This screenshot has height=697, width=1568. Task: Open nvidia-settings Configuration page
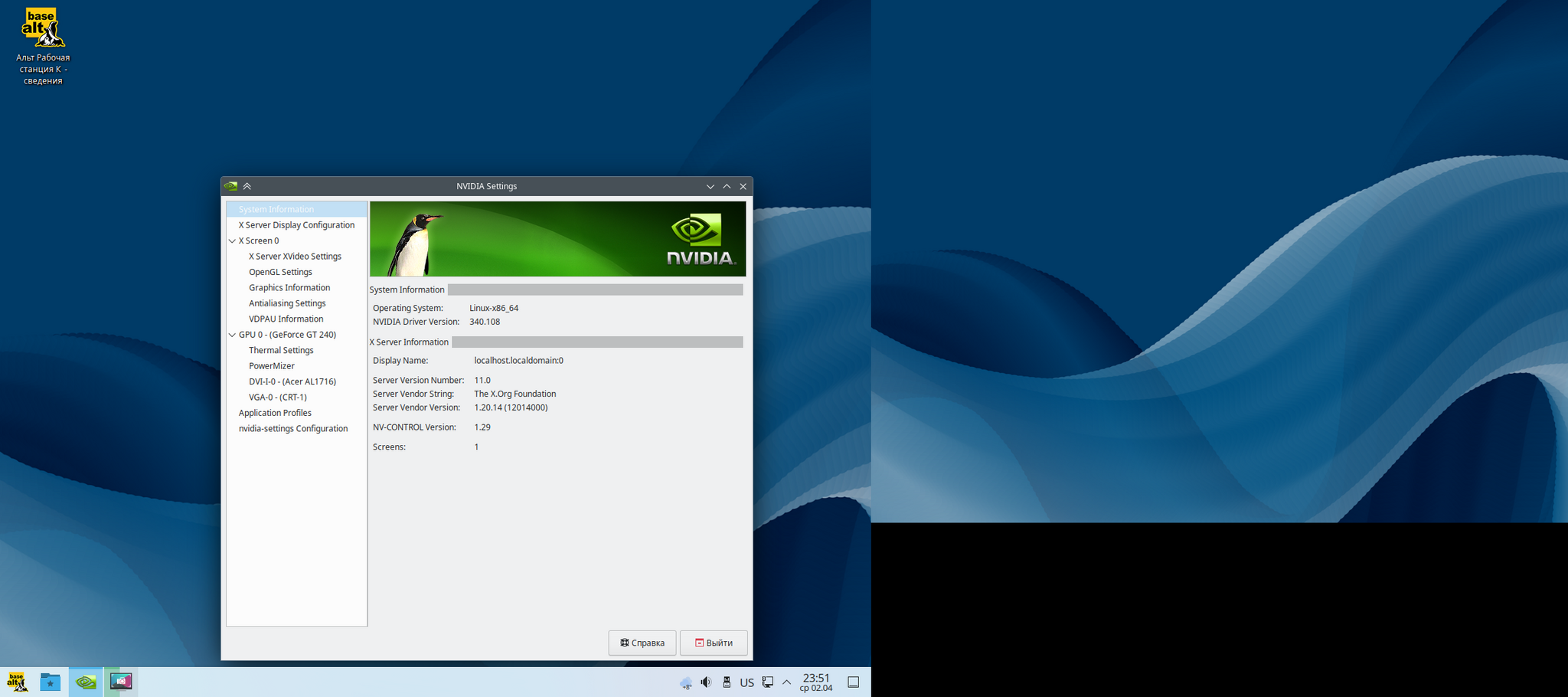[x=293, y=429]
